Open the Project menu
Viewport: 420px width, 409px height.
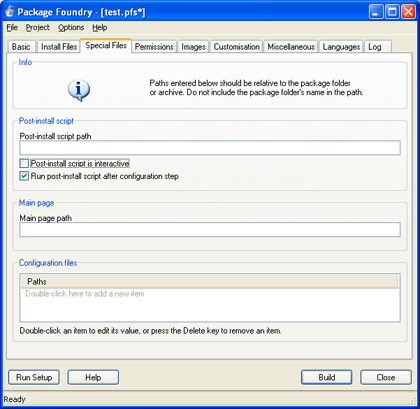coord(38,28)
